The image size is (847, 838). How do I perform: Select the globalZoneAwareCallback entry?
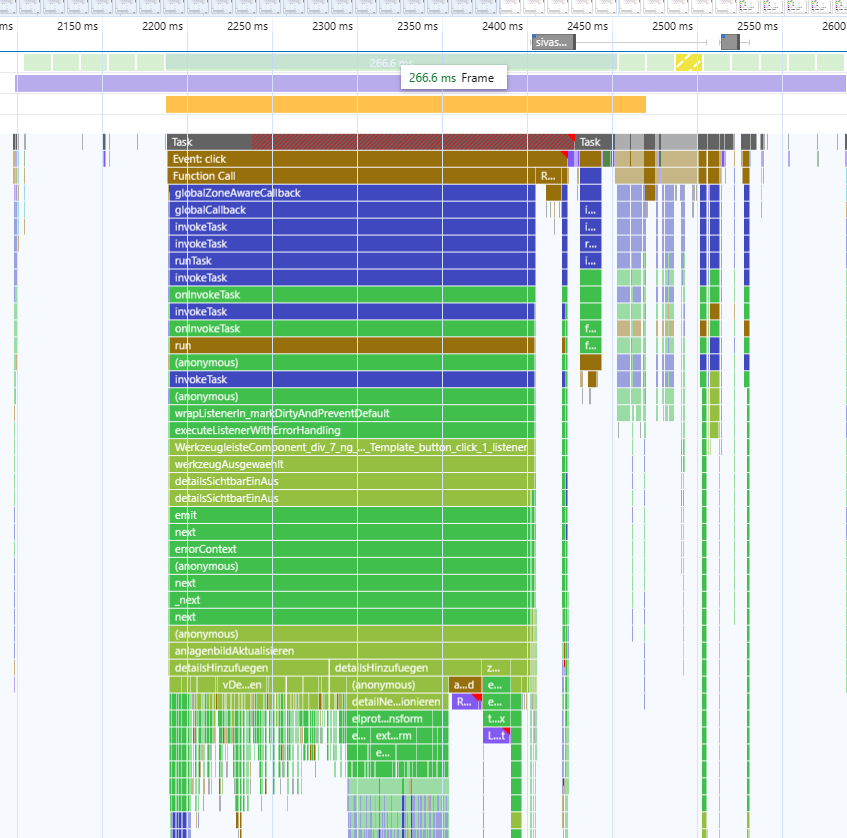click(x=350, y=193)
